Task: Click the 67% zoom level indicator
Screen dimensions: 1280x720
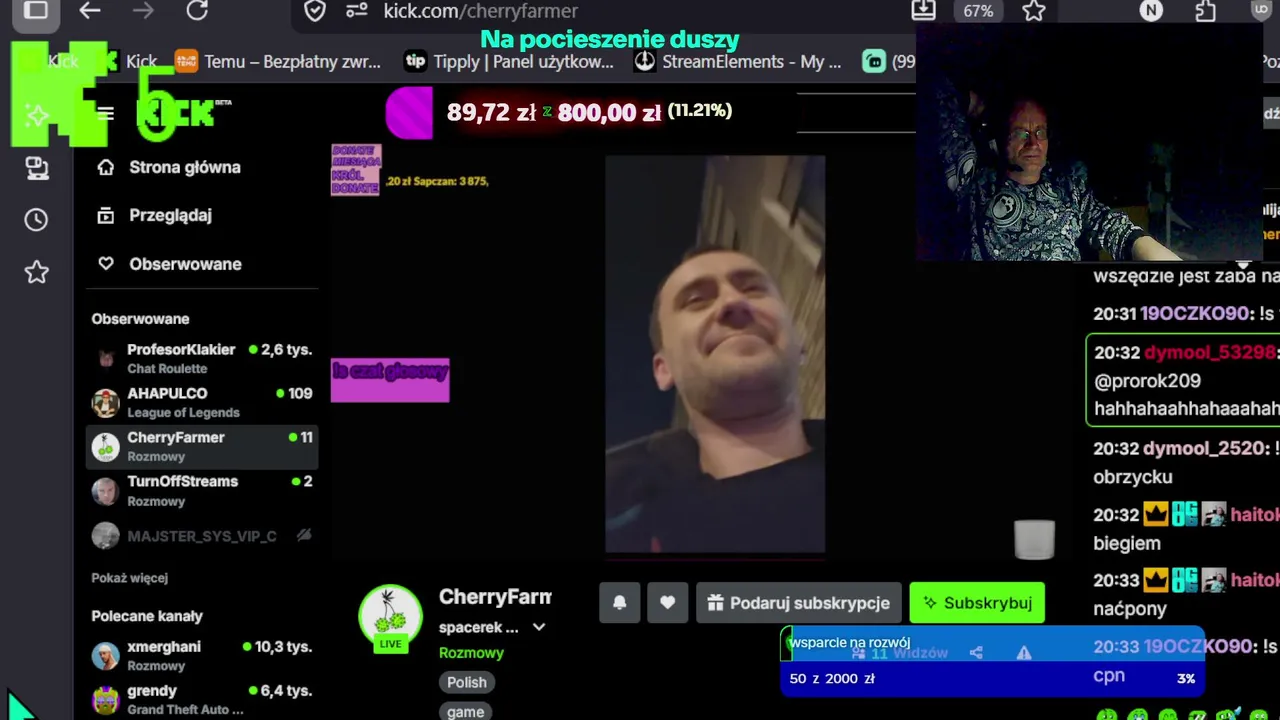Action: [977, 11]
